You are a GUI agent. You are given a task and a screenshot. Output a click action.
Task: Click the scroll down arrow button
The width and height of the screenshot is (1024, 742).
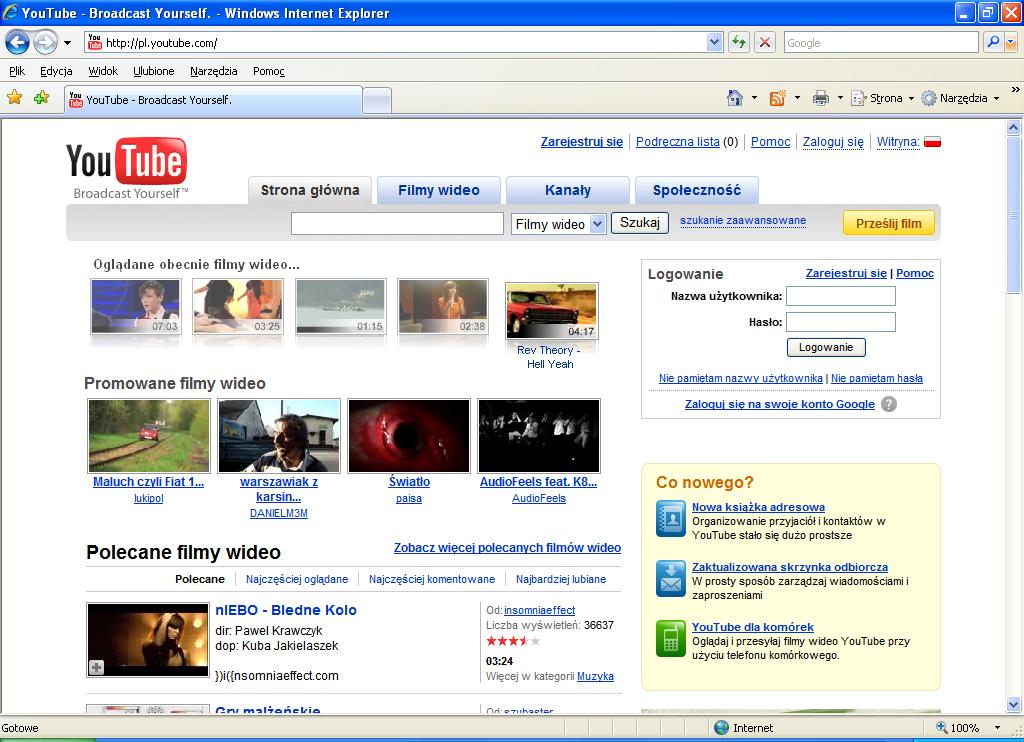(1014, 705)
